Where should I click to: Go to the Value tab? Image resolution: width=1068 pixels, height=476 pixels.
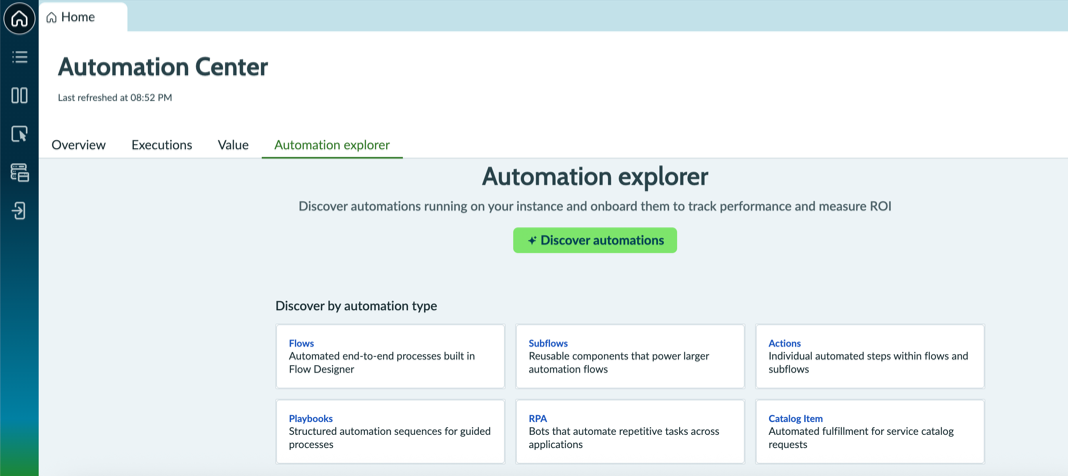coord(233,145)
